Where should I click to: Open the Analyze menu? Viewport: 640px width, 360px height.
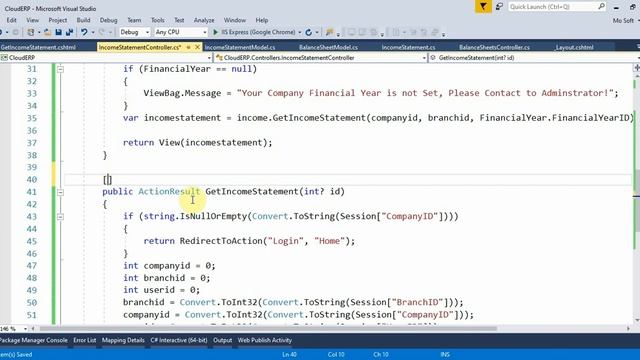[204, 20]
